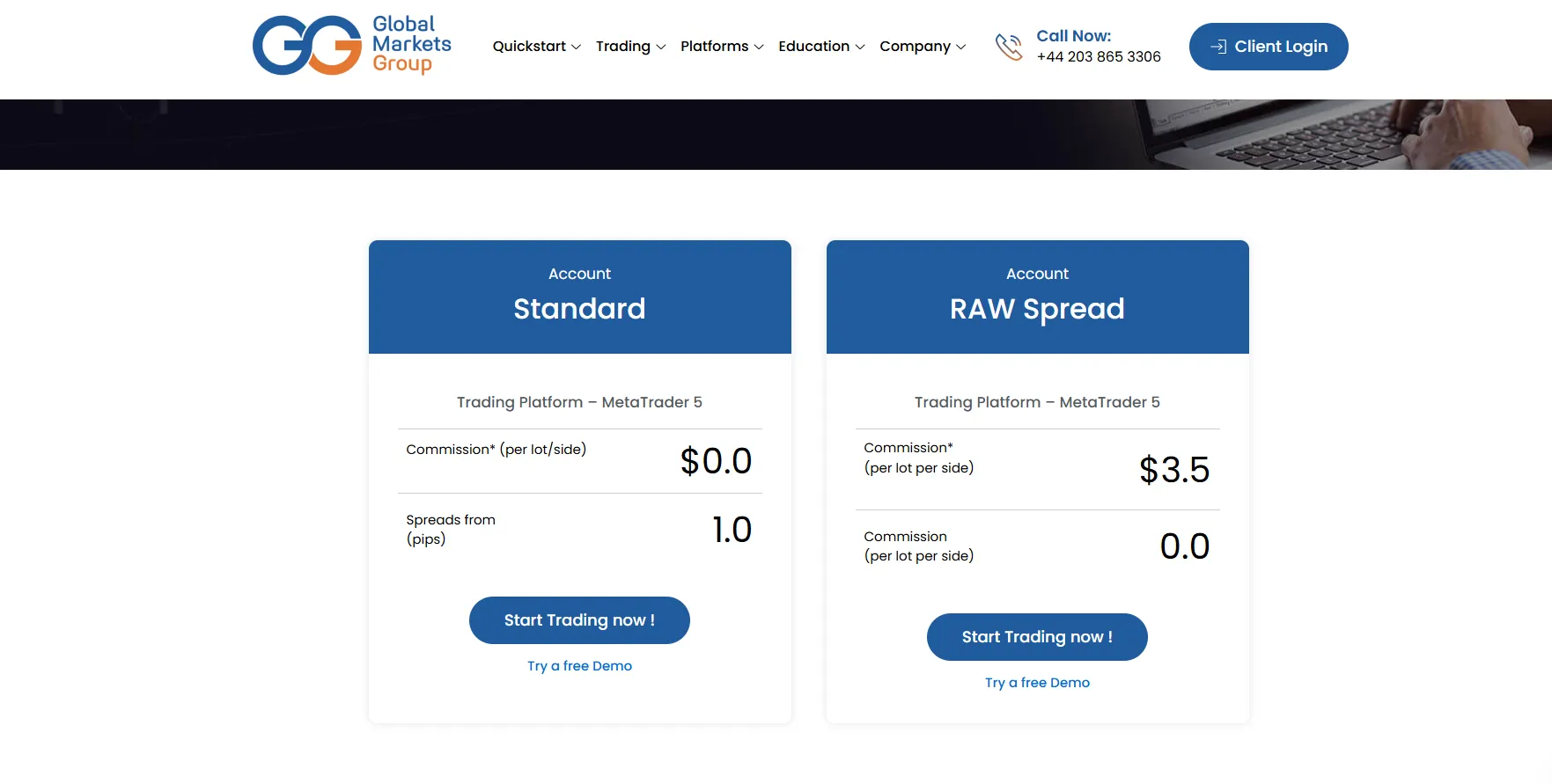This screenshot has width=1552, height=784.
Task: Expand the Company chevron arrow
Action: 961,47
